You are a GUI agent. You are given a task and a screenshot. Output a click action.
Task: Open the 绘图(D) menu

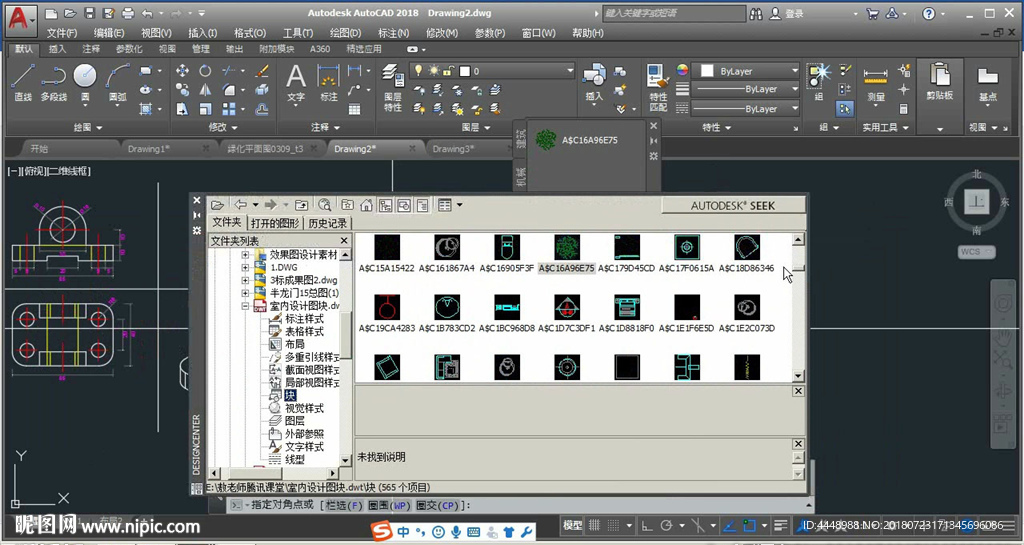[345, 33]
